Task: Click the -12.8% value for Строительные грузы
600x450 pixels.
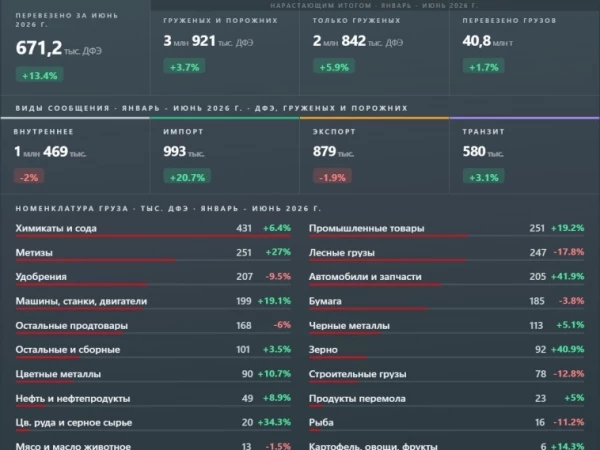Action: coord(569,373)
